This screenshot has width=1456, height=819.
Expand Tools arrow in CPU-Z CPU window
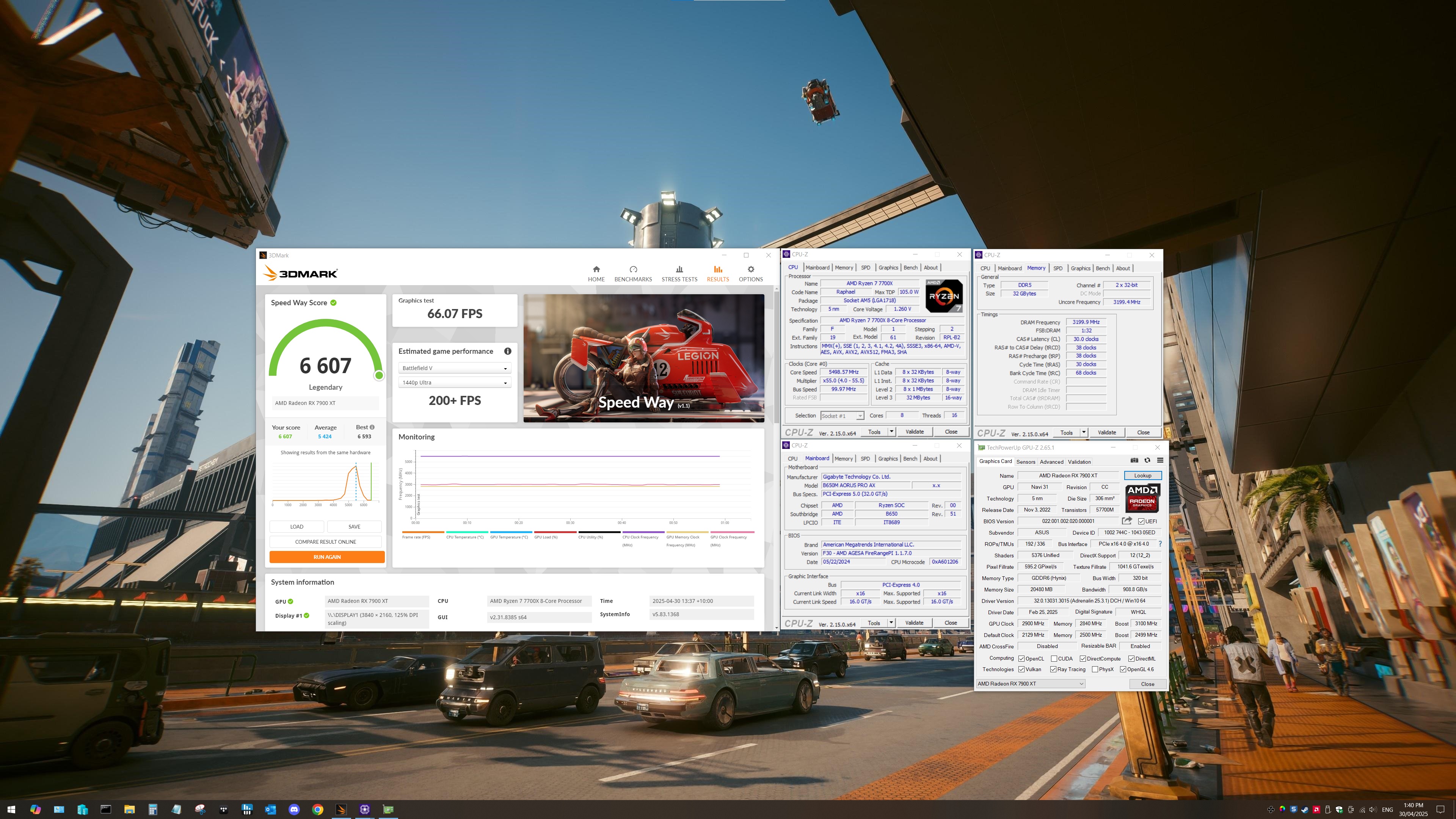coord(891,431)
